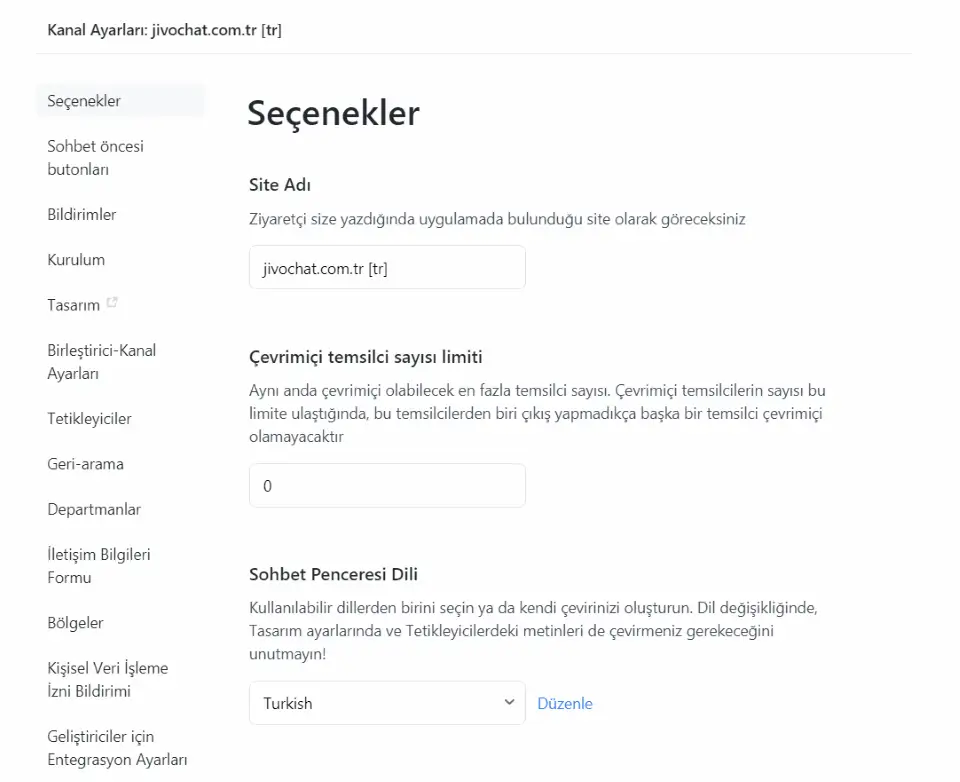Open İletişim Bilgileri Formu page

point(98,566)
